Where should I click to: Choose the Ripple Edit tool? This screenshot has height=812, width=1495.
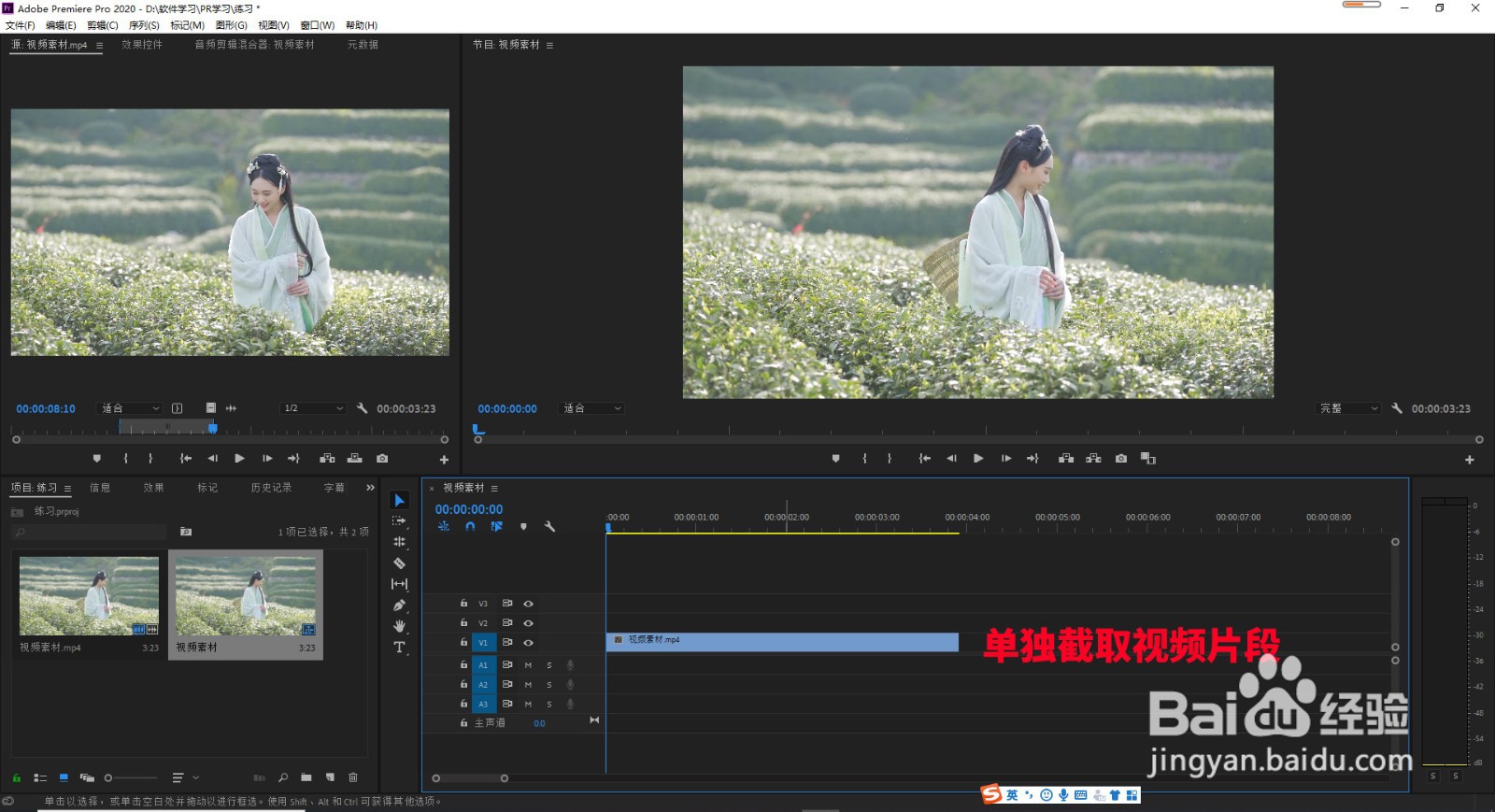pos(399,542)
